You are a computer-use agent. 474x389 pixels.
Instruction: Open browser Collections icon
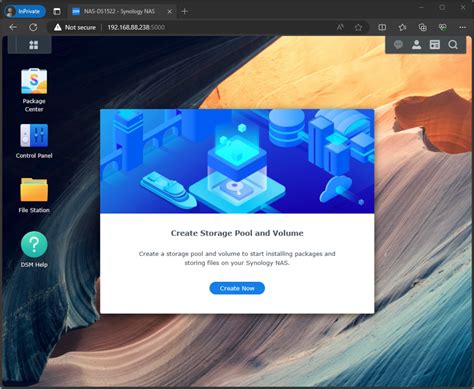[x=422, y=27]
